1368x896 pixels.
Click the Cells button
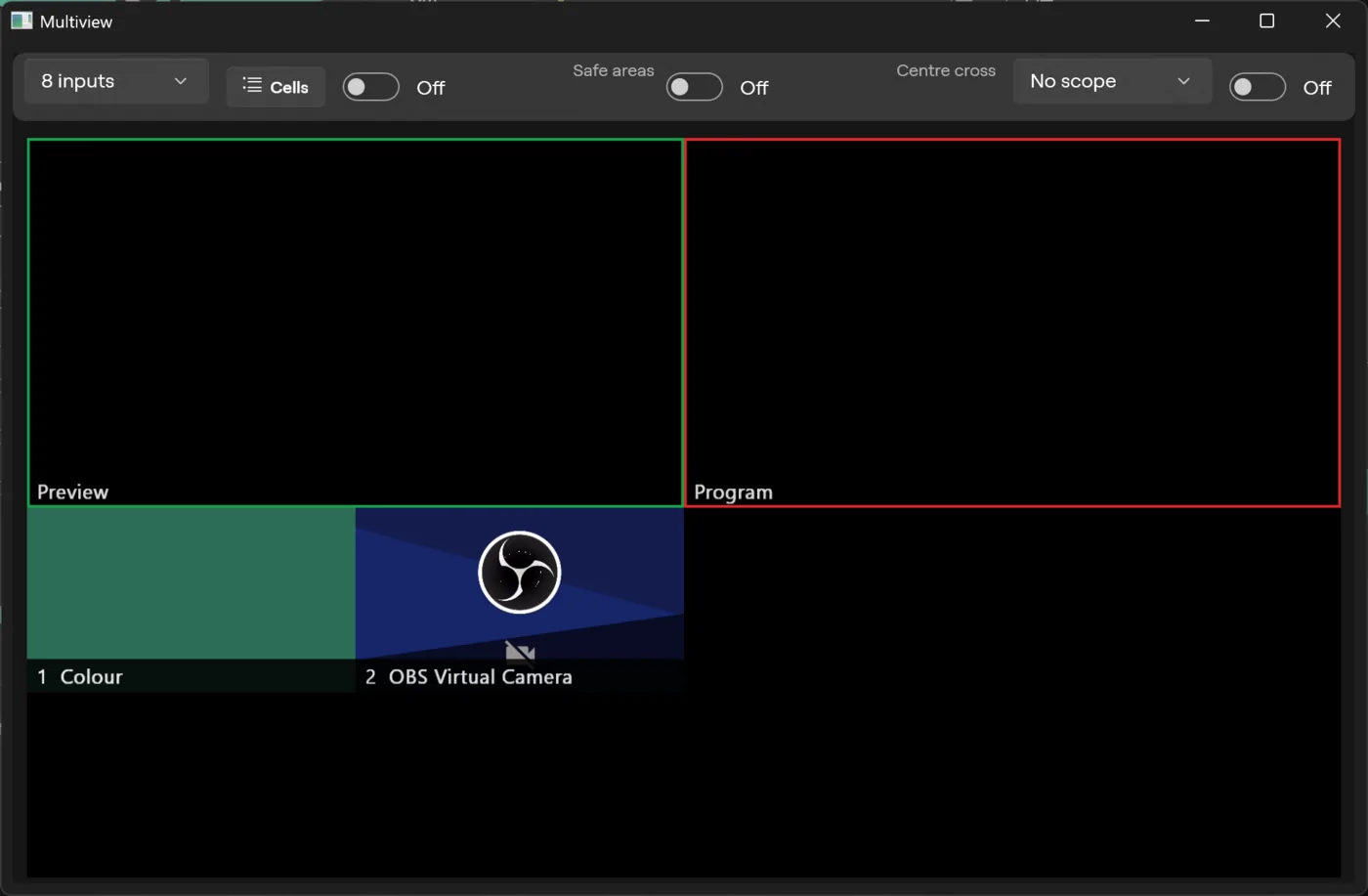[x=276, y=87]
